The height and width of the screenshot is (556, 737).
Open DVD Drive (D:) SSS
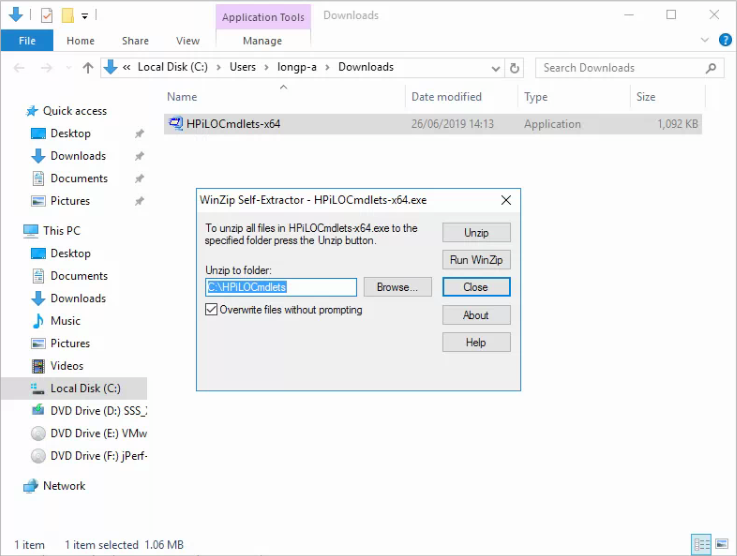(x=98, y=411)
